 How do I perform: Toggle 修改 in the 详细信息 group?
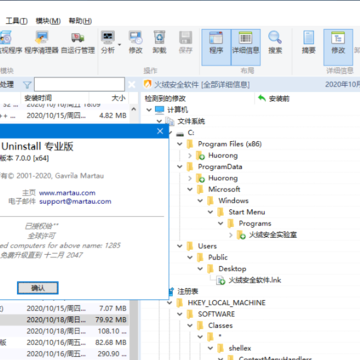338,47
